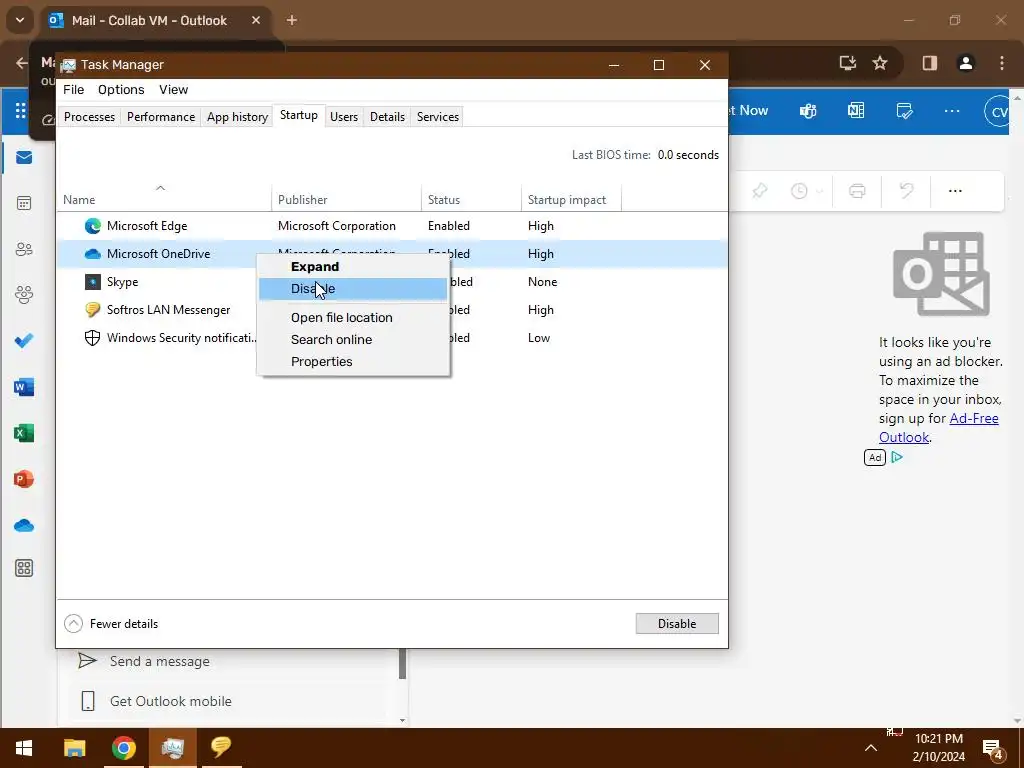Open To Do checkmark in Outlook sidebar

point(24,340)
